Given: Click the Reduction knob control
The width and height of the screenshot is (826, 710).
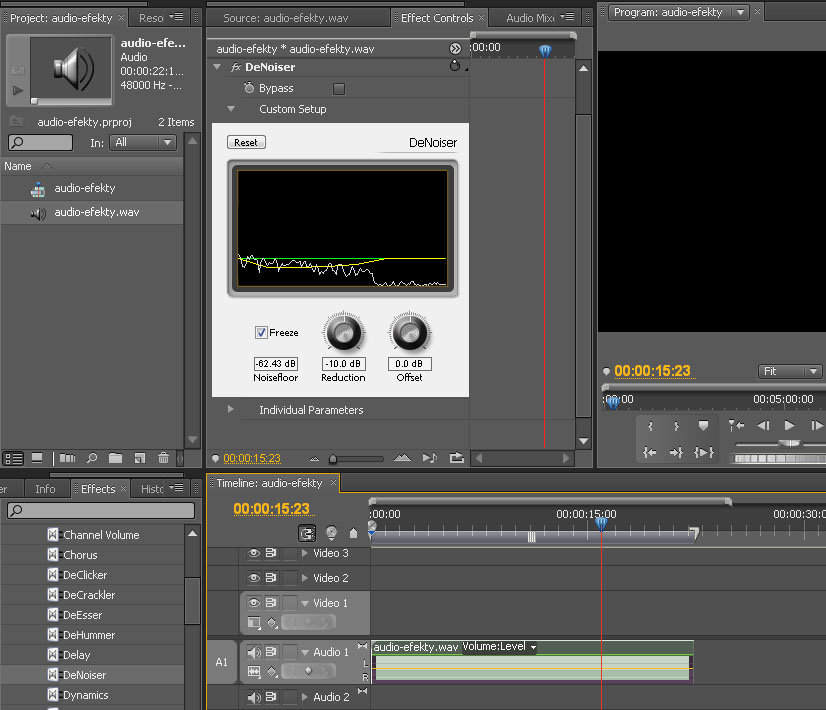Looking at the screenshot, I should (343, 332).
